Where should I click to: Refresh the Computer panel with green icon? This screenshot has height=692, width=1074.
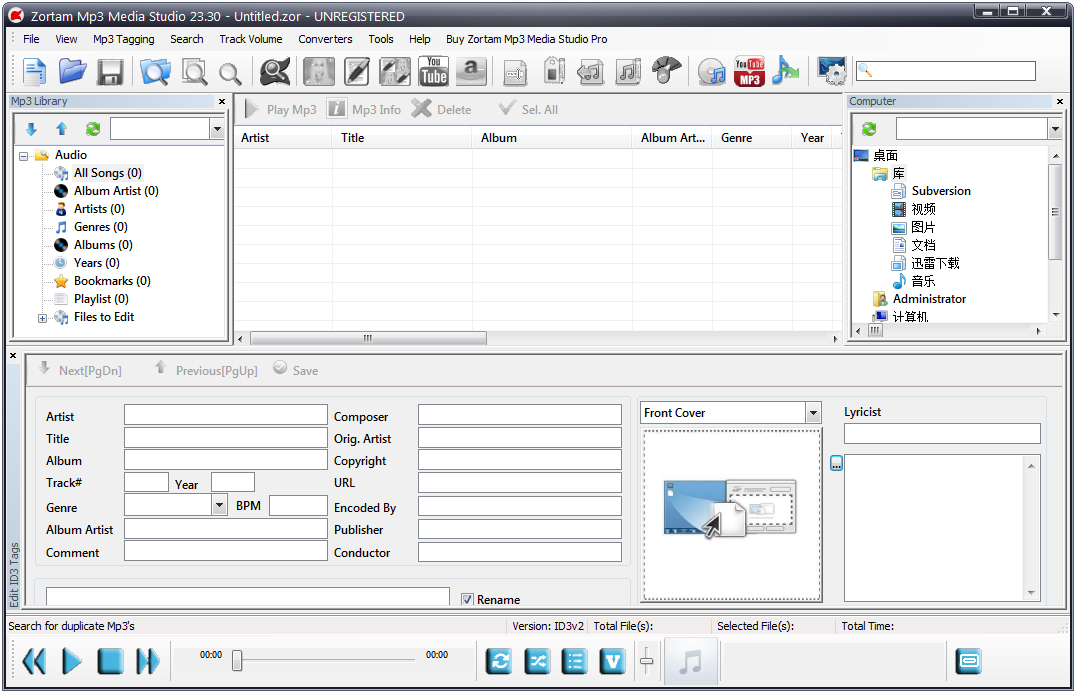point(869,129)
